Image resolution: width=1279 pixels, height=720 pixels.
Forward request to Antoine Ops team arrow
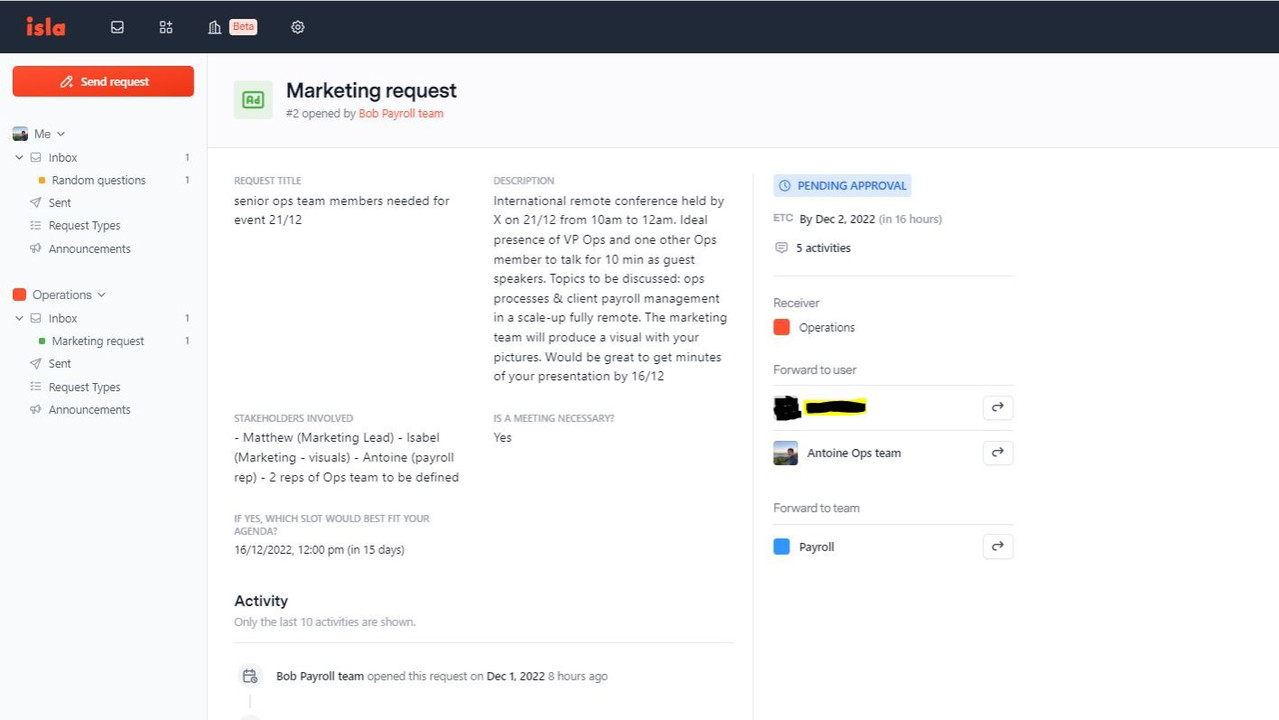997,453
